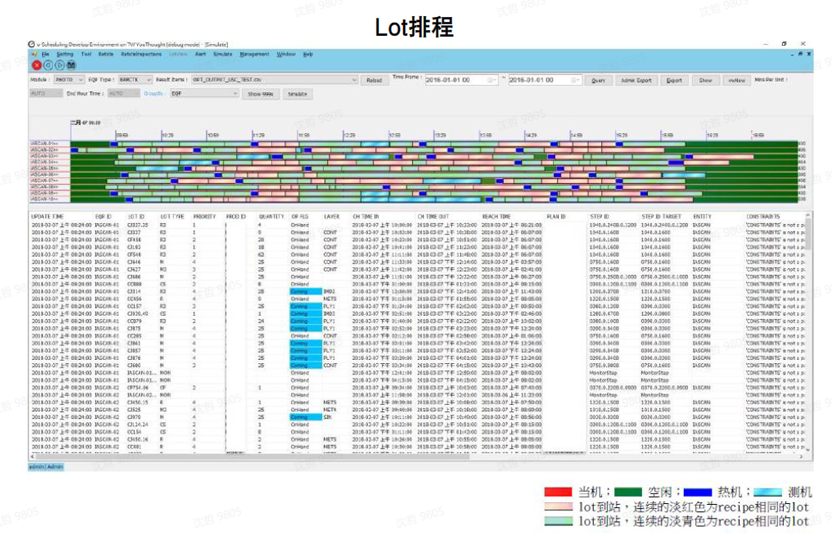Viewport: 832px width, 543px height.
Task: Expand the GroupBy dropdown showing EQP
Action: (204, 93)
